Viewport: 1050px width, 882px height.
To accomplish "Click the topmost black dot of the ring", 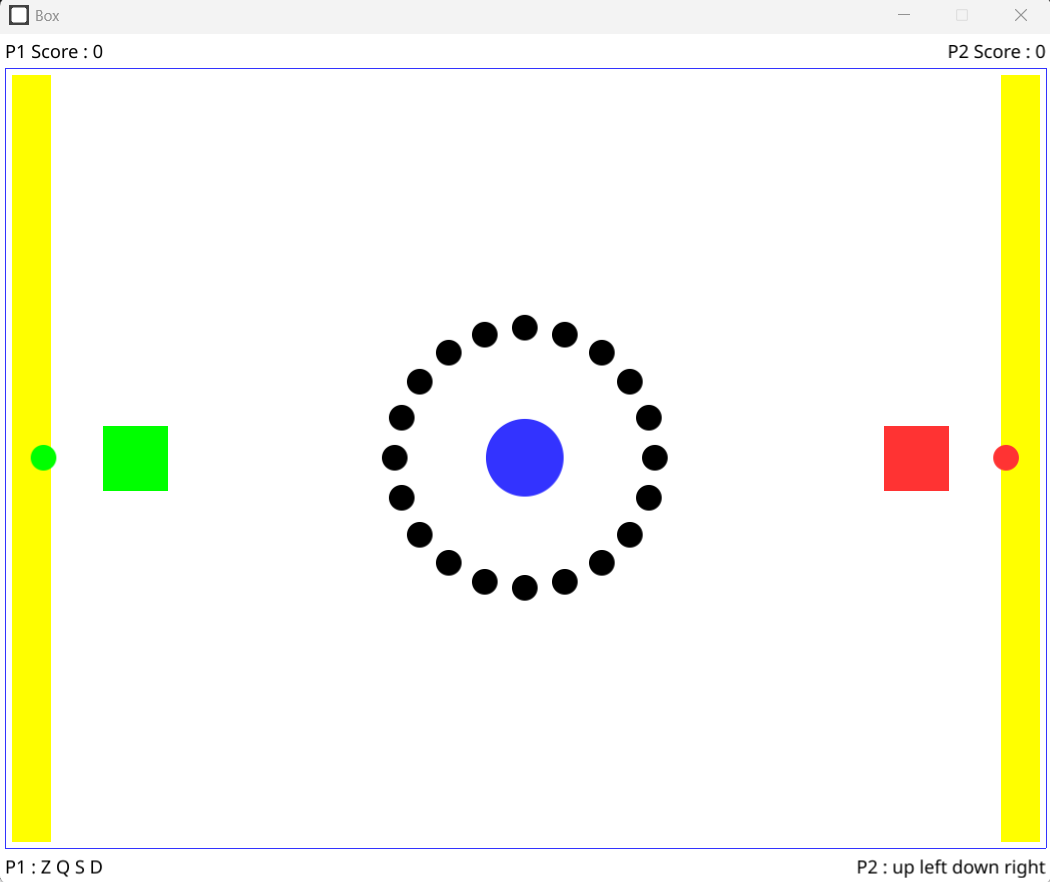I will point(524,327).
